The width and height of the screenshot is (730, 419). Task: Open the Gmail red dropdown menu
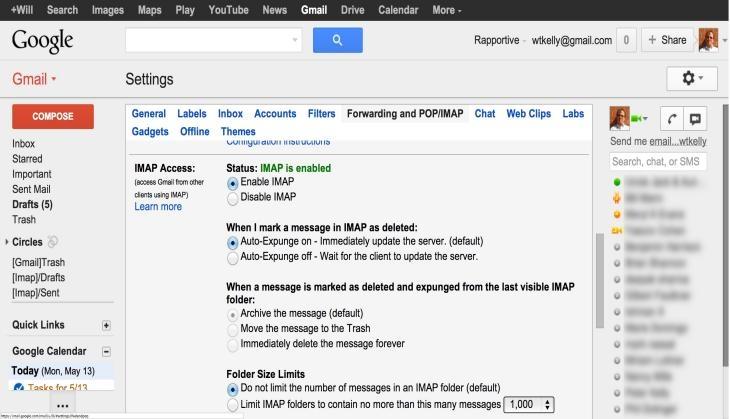[x=34, y=79]
